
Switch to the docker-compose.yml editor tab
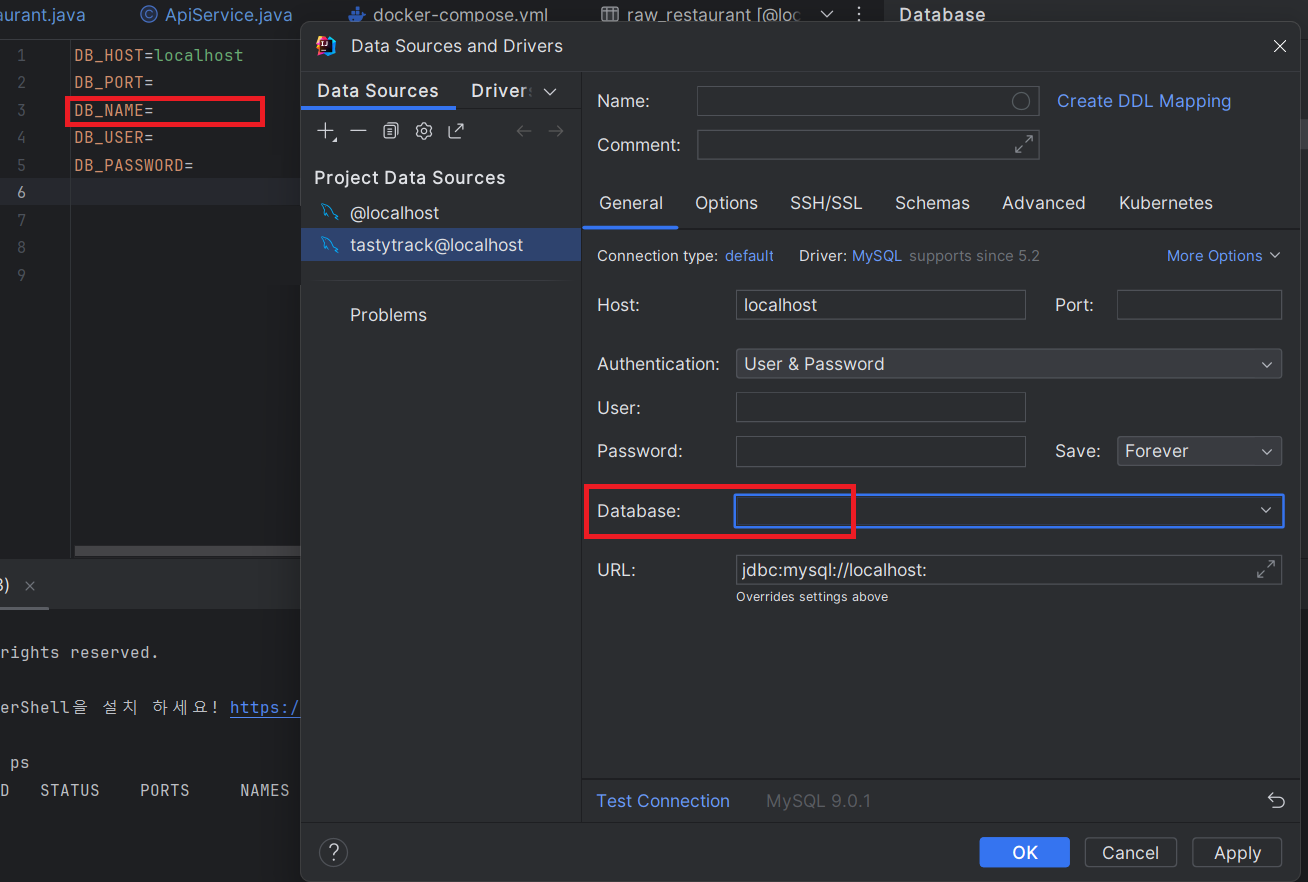(447, 14)
